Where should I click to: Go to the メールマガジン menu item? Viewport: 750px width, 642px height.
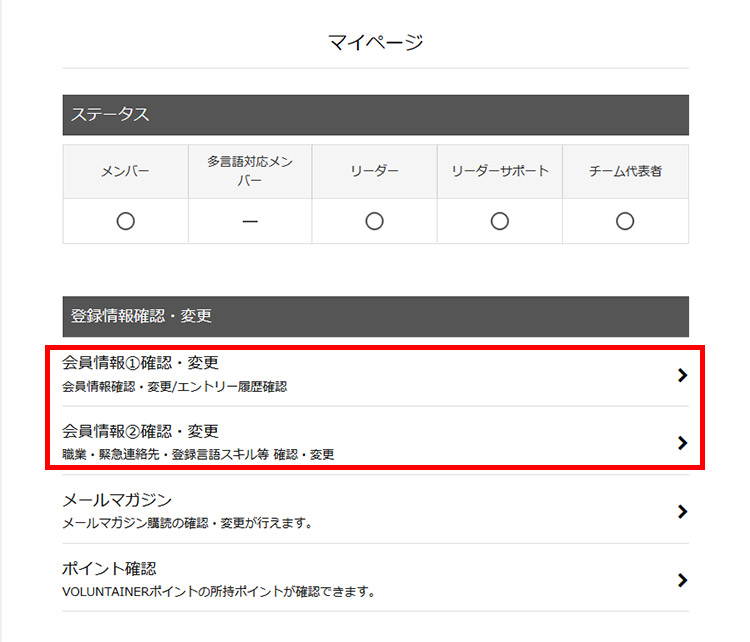[117, 500]
